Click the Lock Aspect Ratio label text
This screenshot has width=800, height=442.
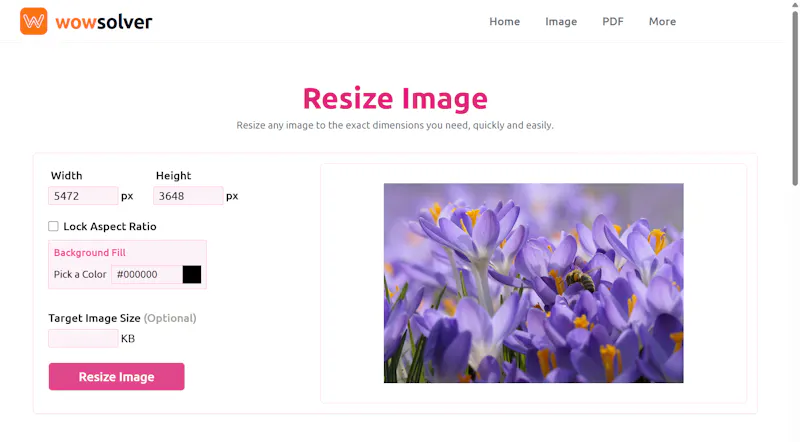tap(110, 227)
